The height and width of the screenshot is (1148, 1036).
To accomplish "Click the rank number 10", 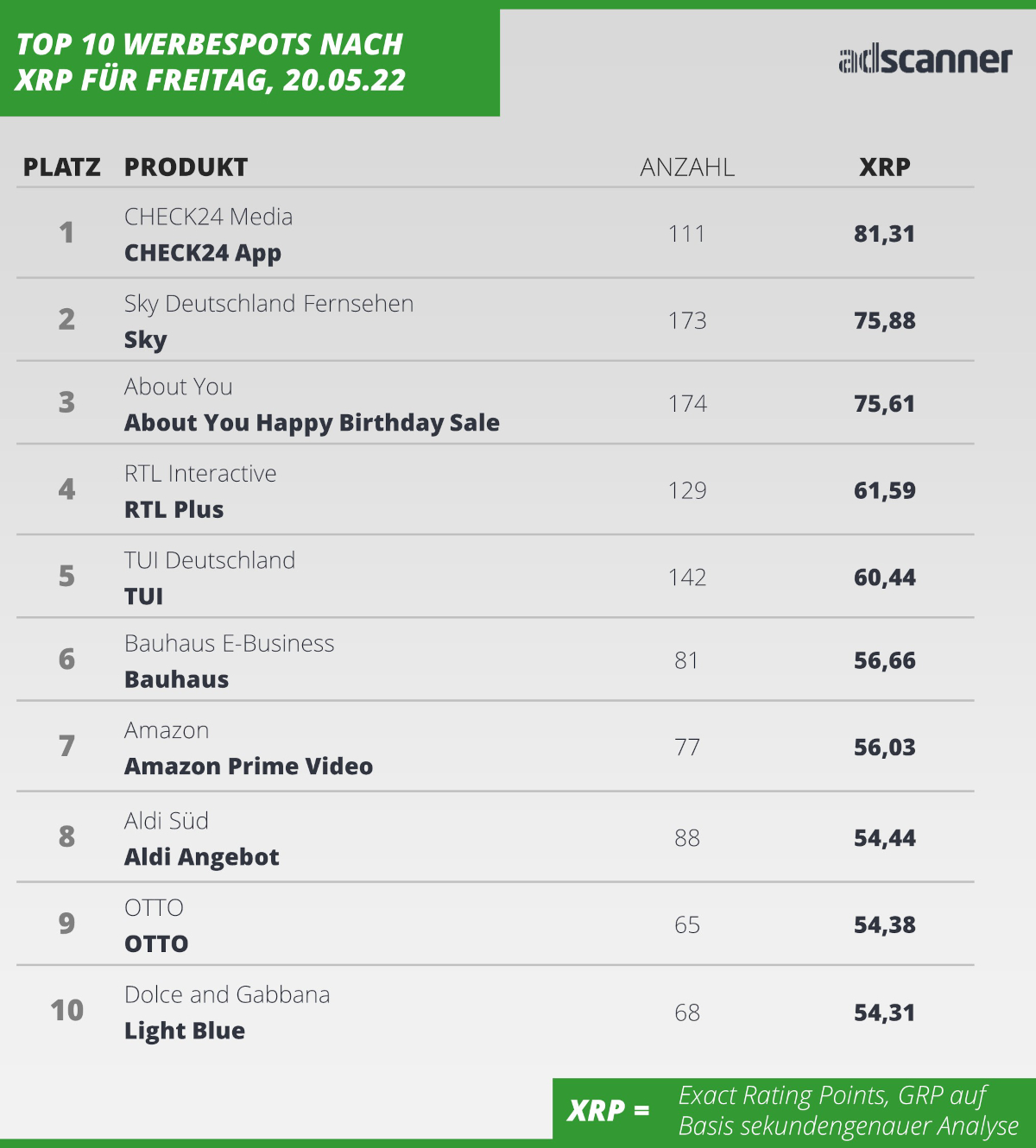I will coord(66,1011).
